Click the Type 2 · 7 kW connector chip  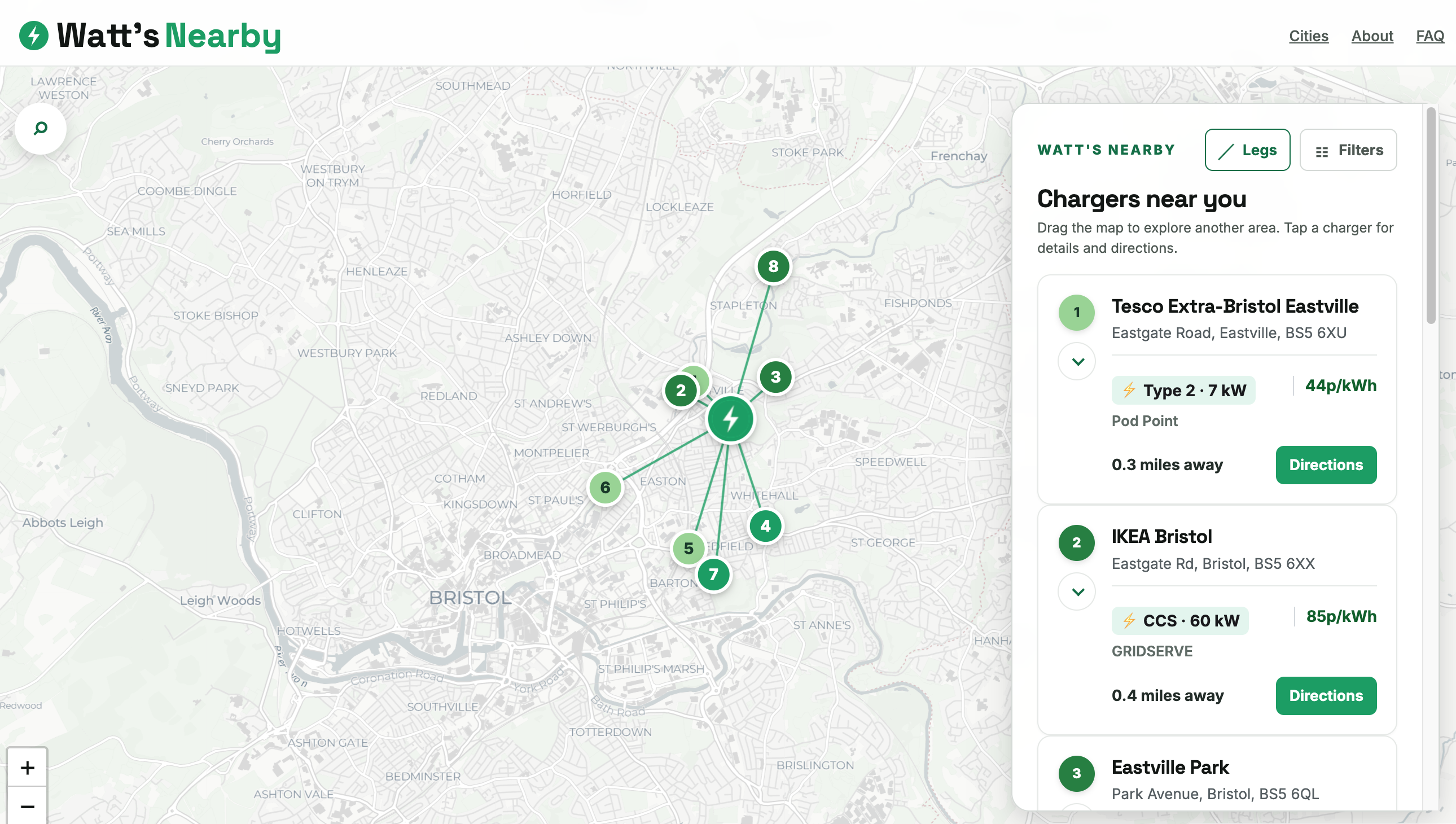(1183, 391)
